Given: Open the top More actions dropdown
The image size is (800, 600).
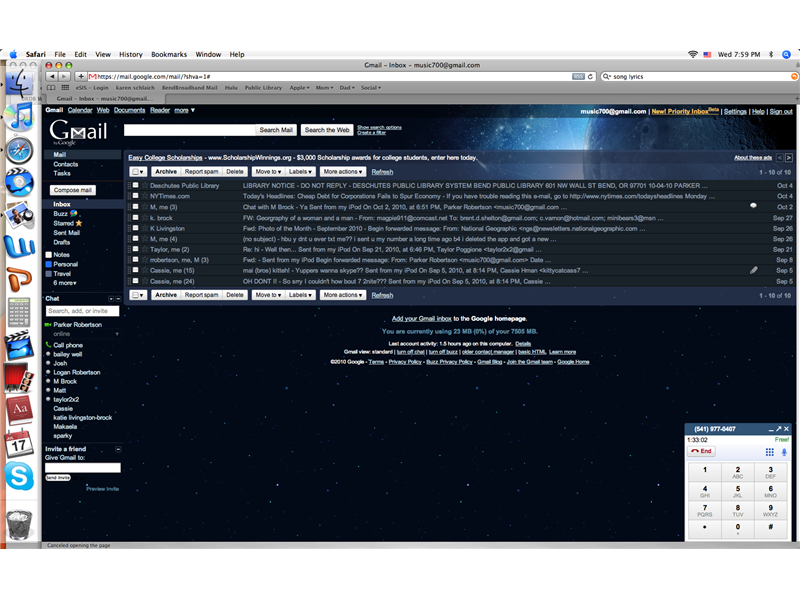Looking at the screenshot, I should (343, 172).
